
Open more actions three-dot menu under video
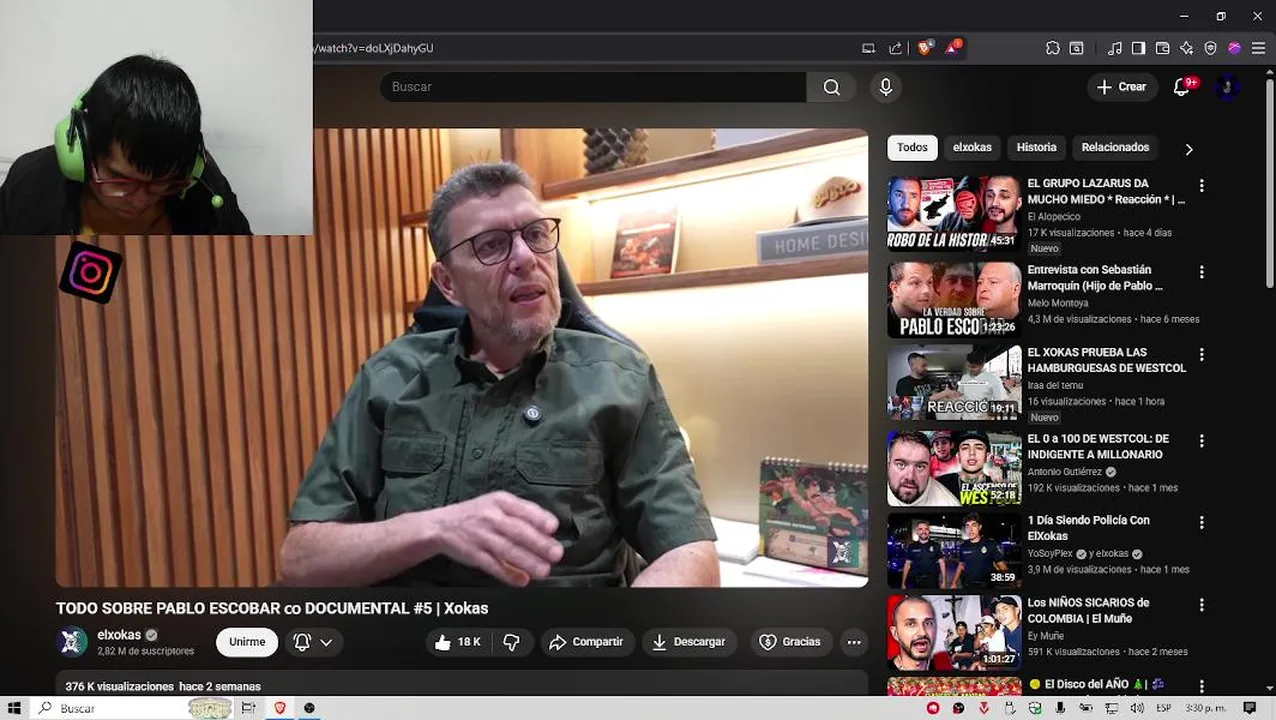click(853, 642)
